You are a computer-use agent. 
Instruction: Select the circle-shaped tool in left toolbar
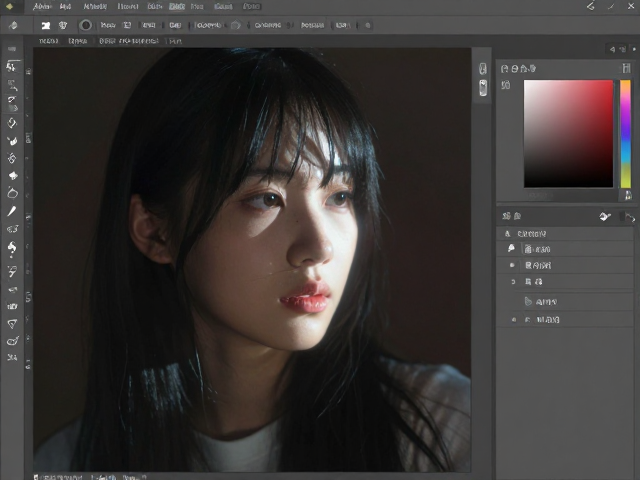click(x=12, y=193)
